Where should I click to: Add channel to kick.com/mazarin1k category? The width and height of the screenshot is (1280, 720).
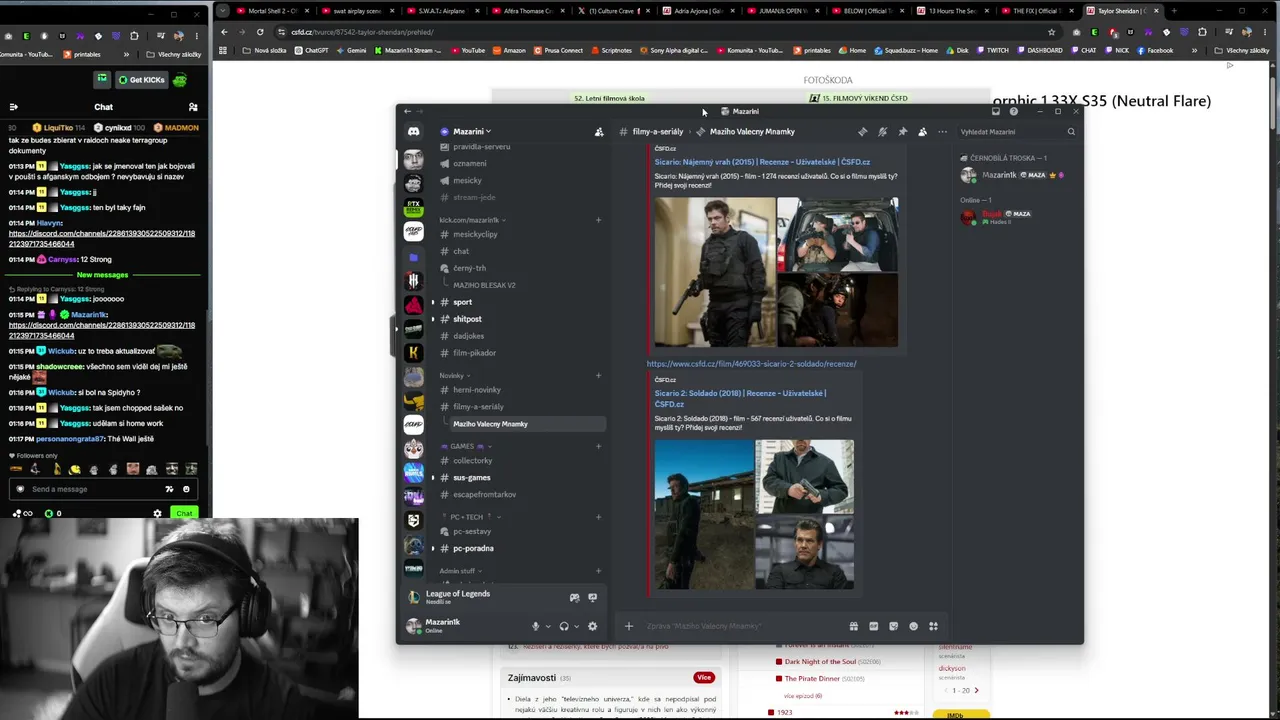598,220
